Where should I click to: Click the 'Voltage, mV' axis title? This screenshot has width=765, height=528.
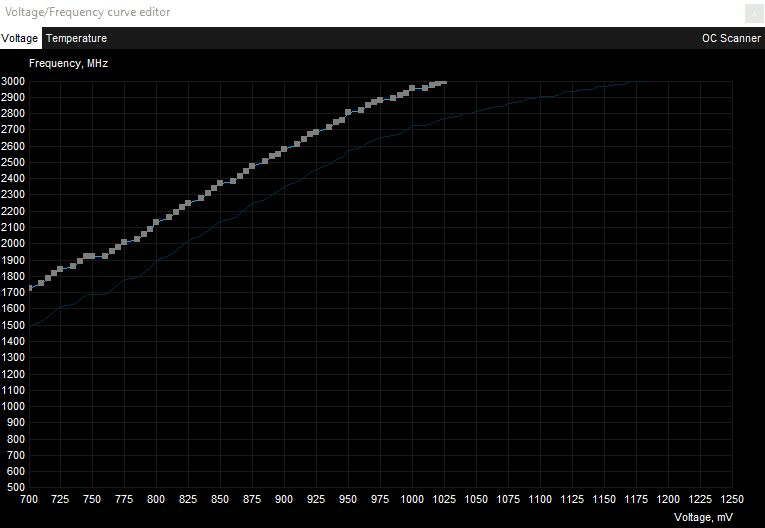click(x=703, y=517)
